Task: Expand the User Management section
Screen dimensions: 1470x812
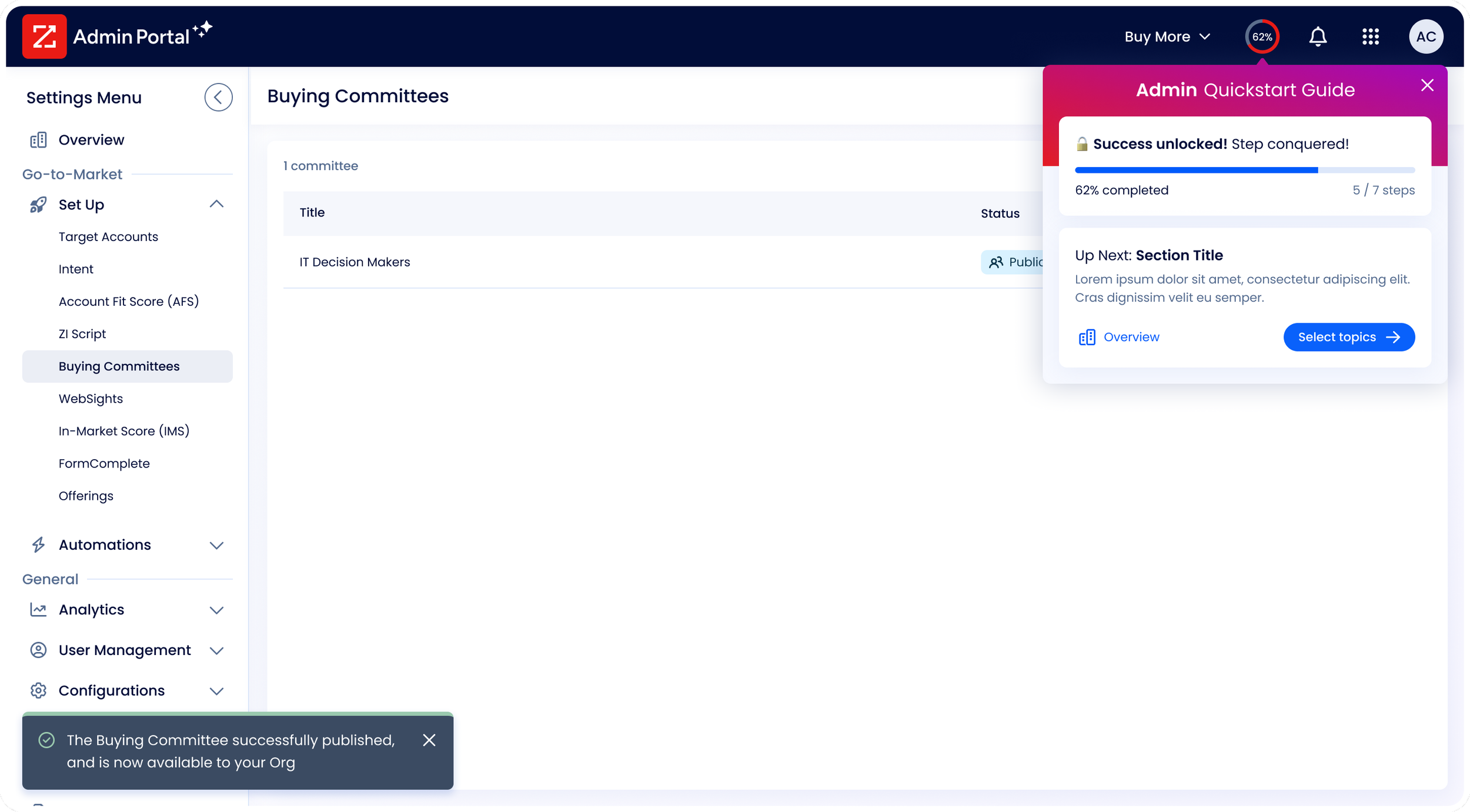Action: pos(216,650)
